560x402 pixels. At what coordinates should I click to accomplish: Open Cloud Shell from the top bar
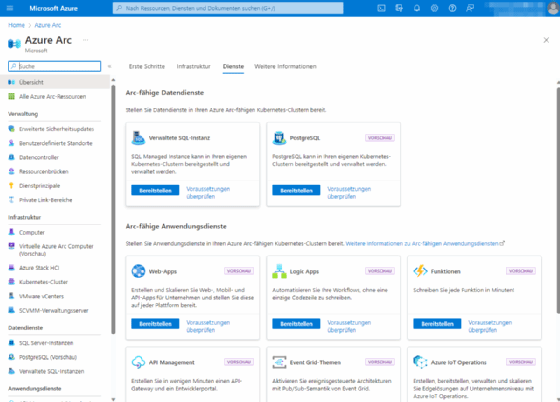point(381,8)
